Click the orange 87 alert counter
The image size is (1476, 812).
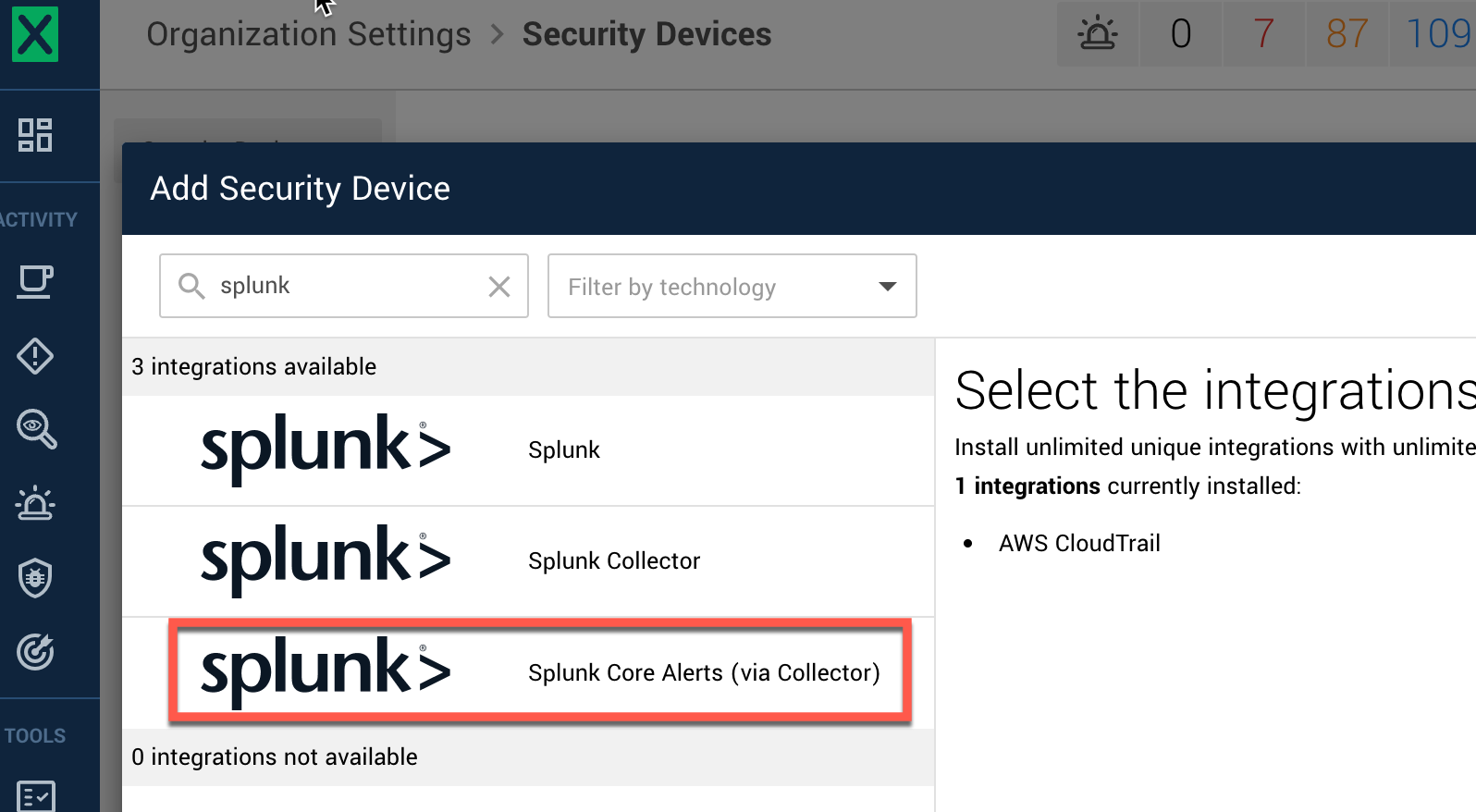coord(1347,34)
